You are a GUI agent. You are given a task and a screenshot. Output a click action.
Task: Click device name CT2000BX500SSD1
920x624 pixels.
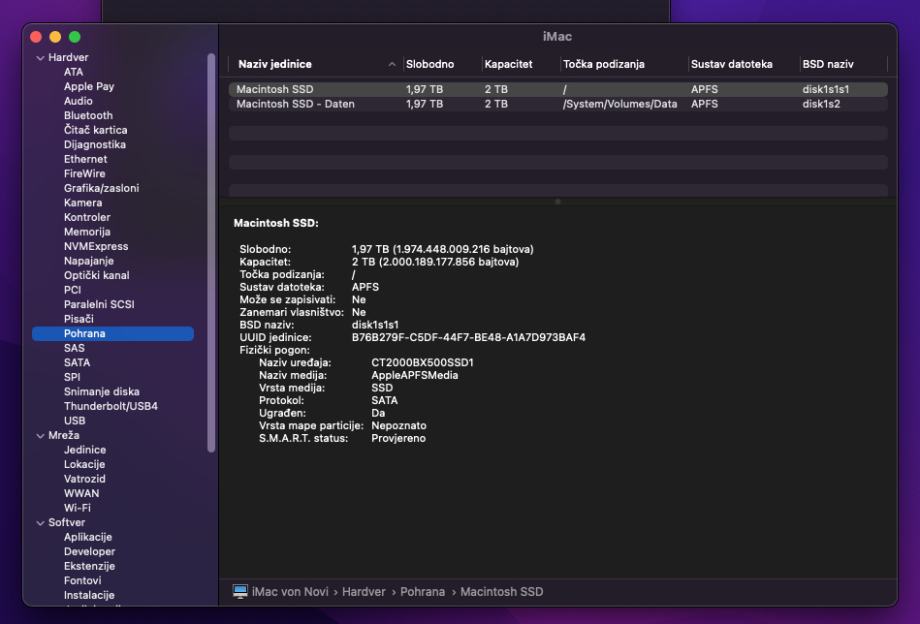click(422, 363)
